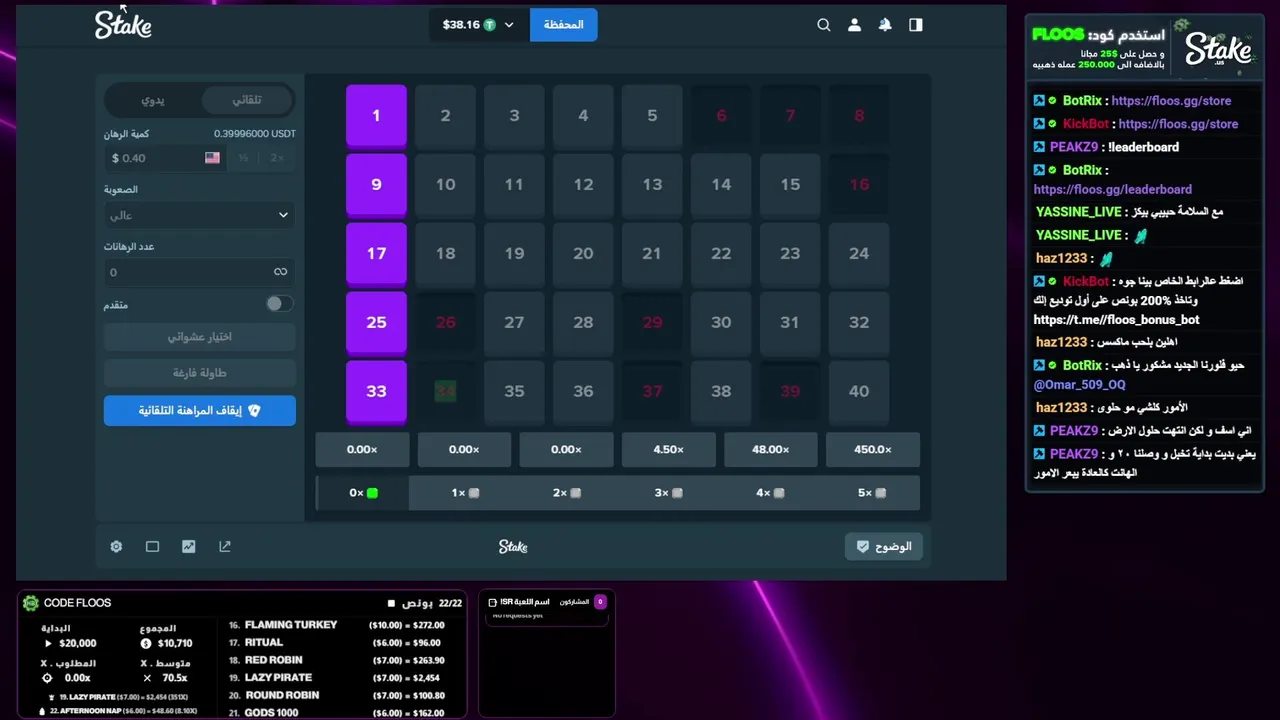Expand the الصعوبة difficulty dropdown
This screenshot has width=1280, height=720.
tap(200, 215)
